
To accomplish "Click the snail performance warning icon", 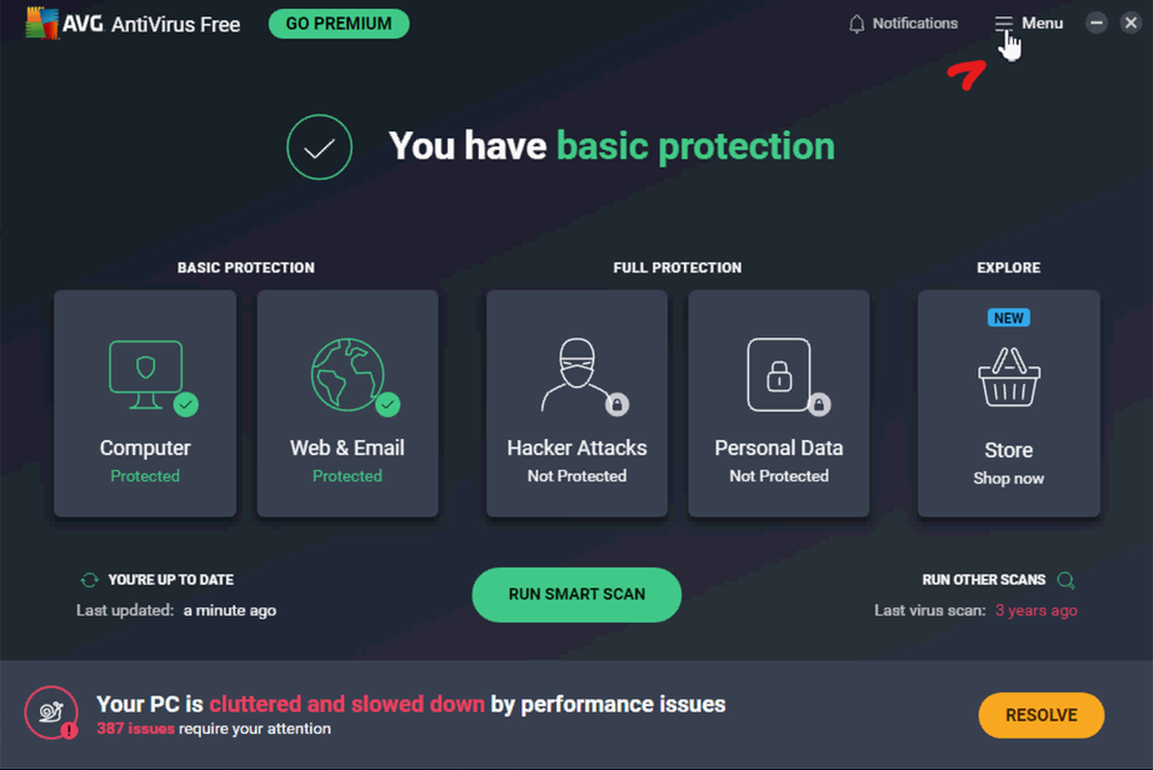I will (x=51, y=711).
